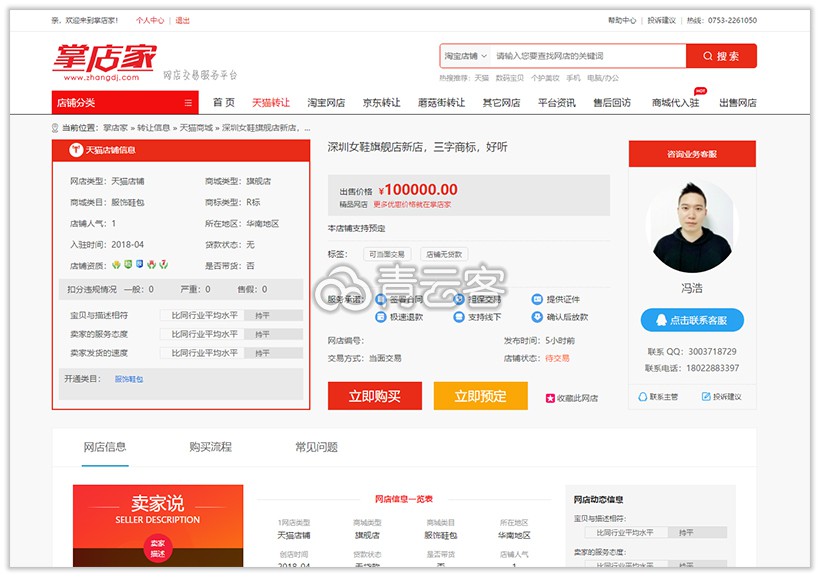Screen dimensions: 820x577
Task: Click the 天猫 hot search suggestion
Action: pos(482,78)
